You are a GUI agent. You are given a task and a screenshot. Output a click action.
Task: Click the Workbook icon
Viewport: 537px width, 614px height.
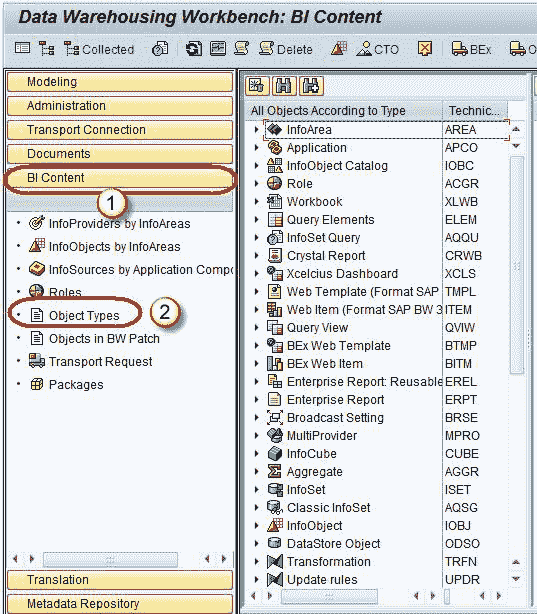[x=275, y=201]
